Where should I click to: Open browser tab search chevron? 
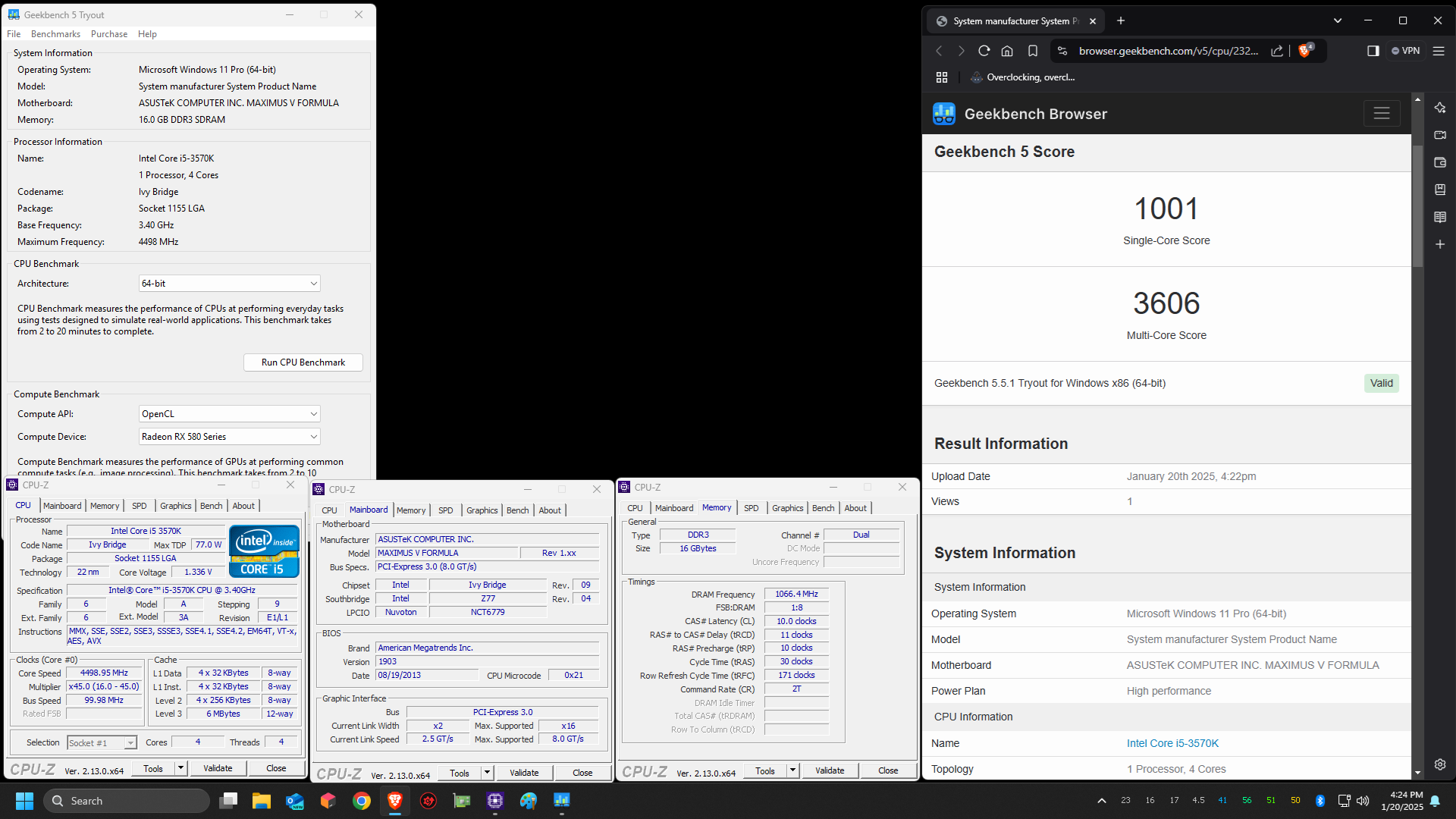tap(1338, 20)
